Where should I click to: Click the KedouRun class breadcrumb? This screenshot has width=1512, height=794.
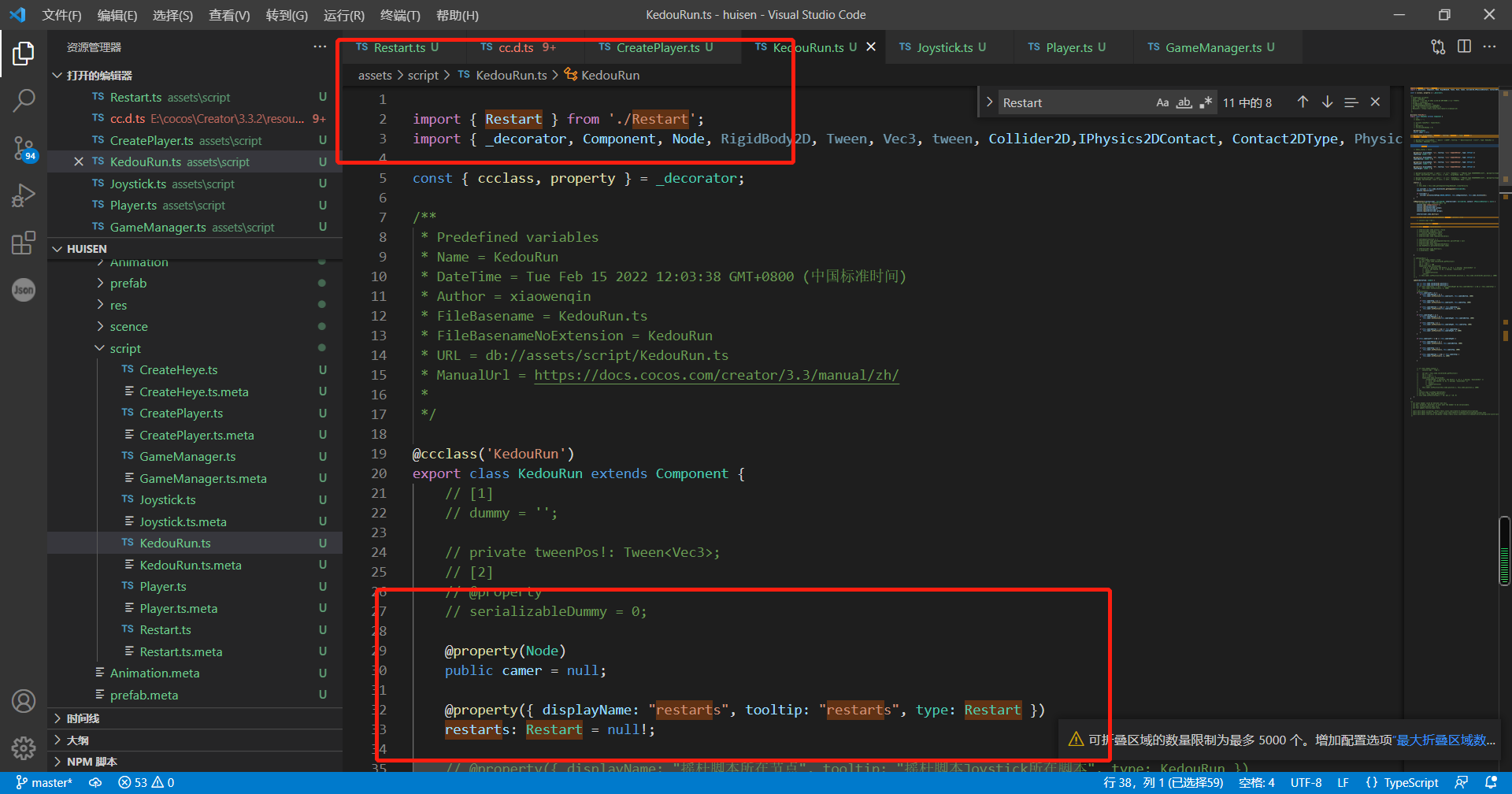click(x=602, y=76)
